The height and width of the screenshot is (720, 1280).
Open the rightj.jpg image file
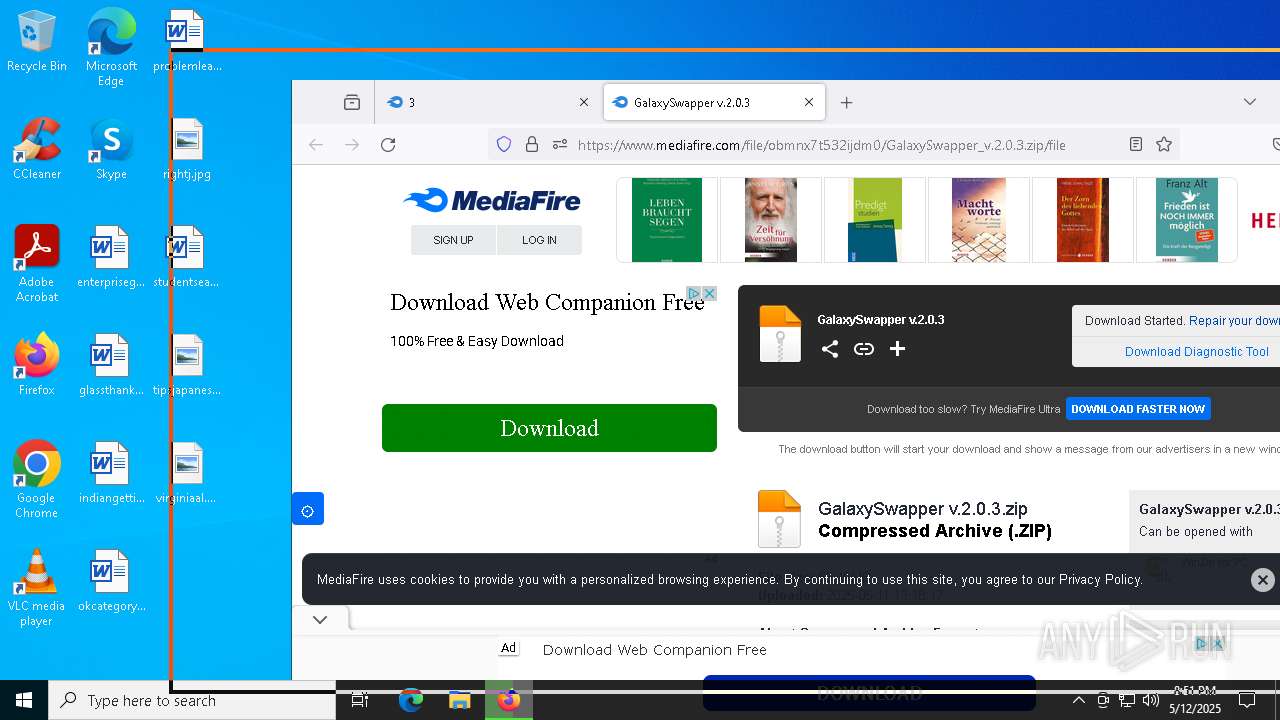click(187, 150)
